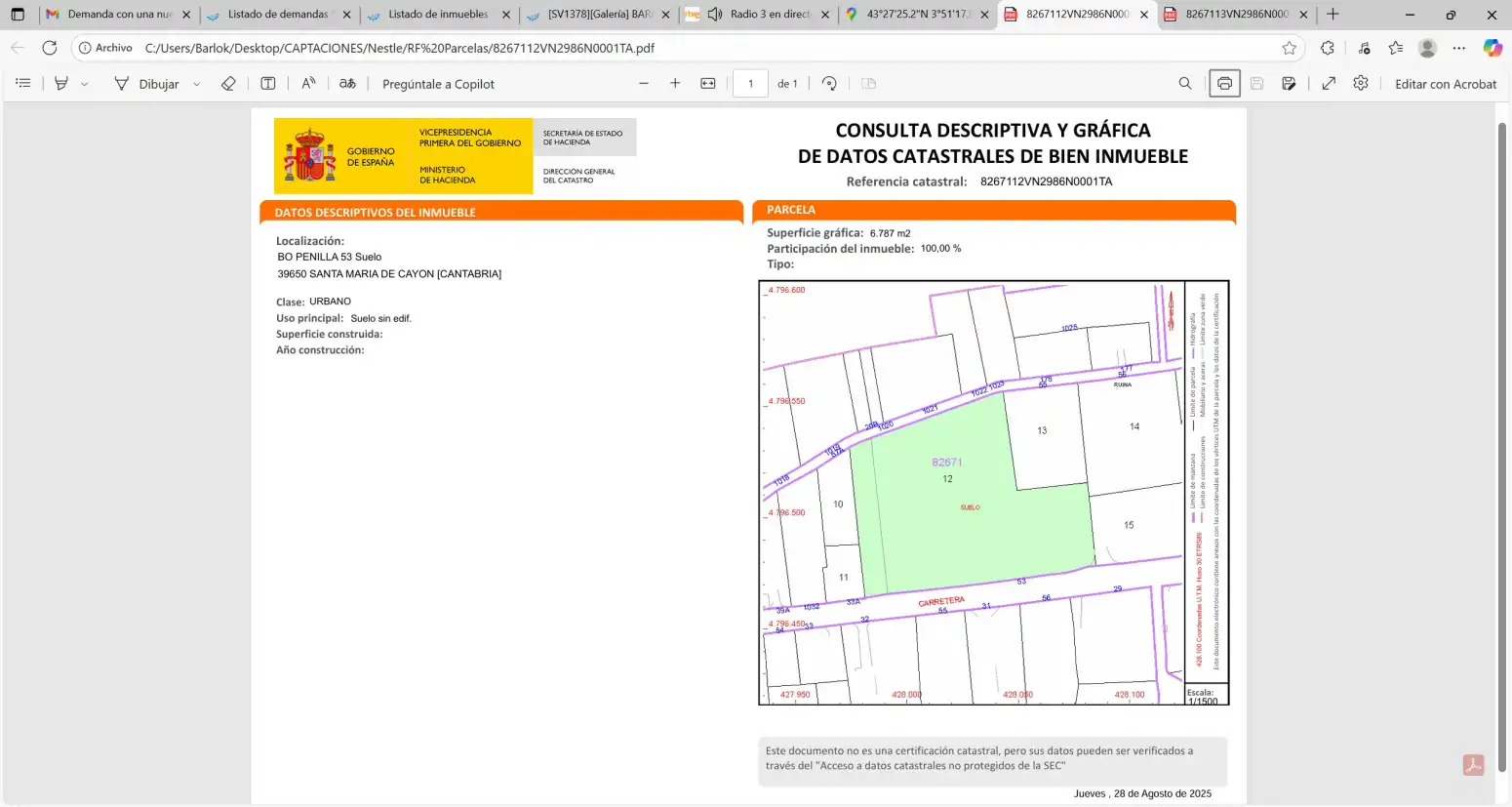
Task: Click the address bar file path
Action: click(x=400, y=48)
